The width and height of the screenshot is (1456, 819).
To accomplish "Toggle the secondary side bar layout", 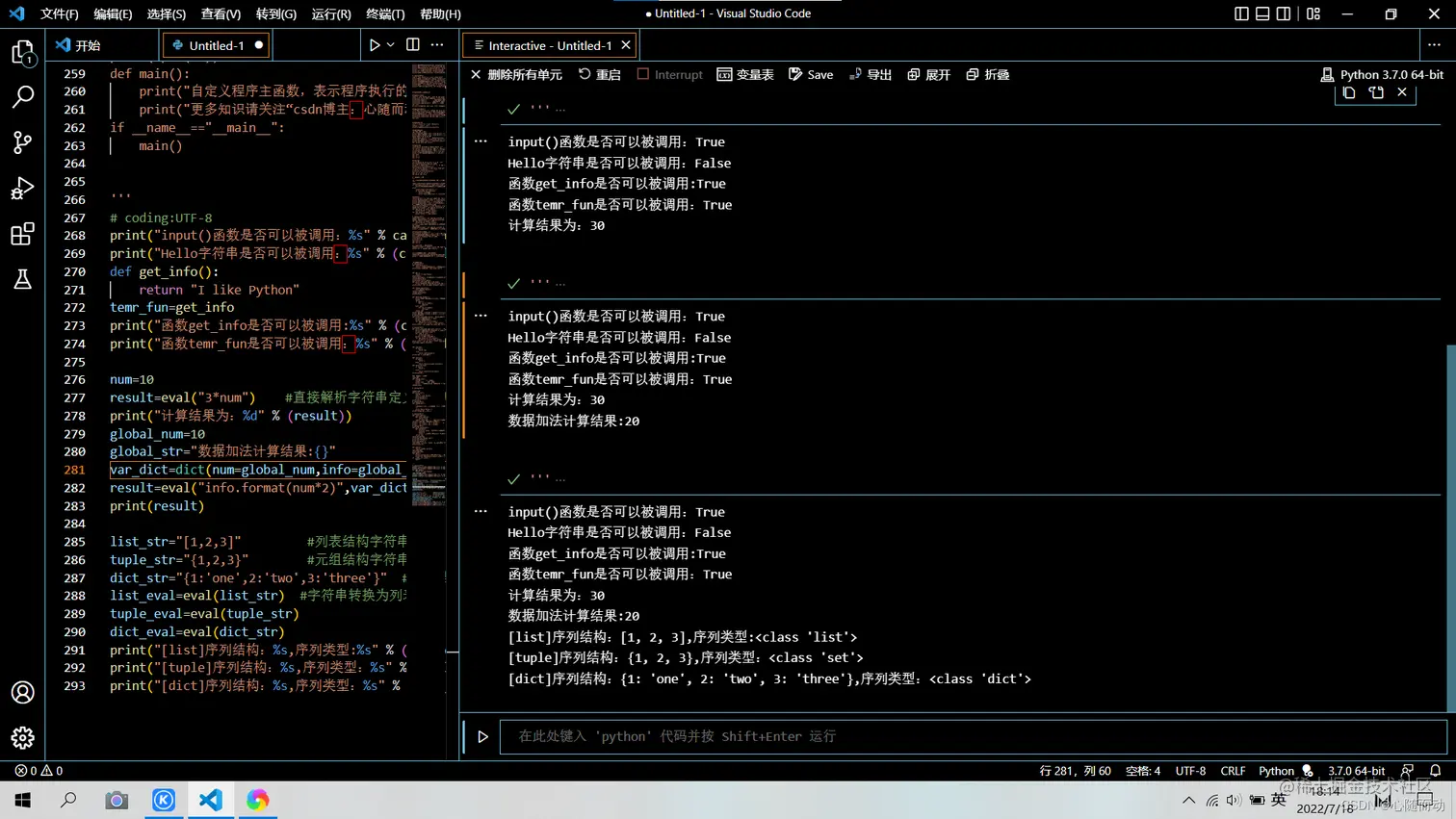I will point(1284,13).
